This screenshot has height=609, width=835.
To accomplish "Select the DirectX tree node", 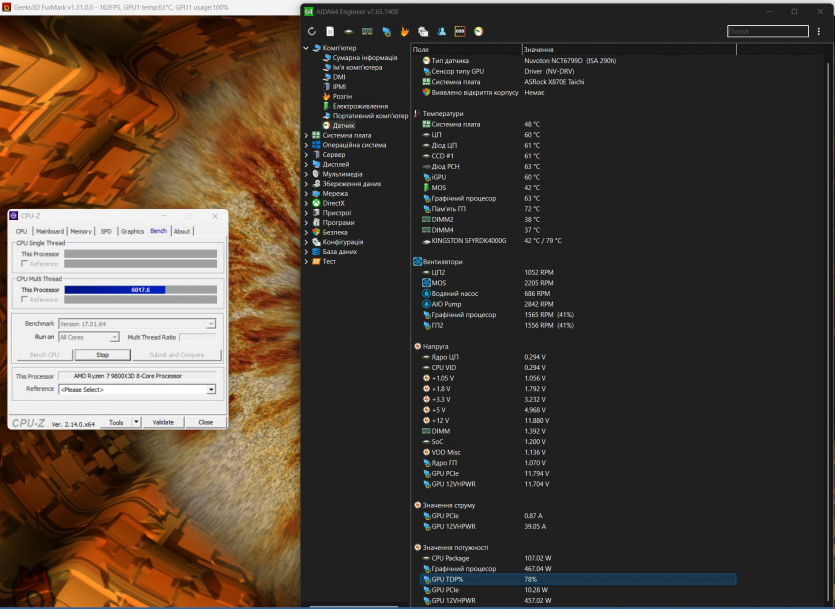I will pyautogui.click(x=332, y=203).
